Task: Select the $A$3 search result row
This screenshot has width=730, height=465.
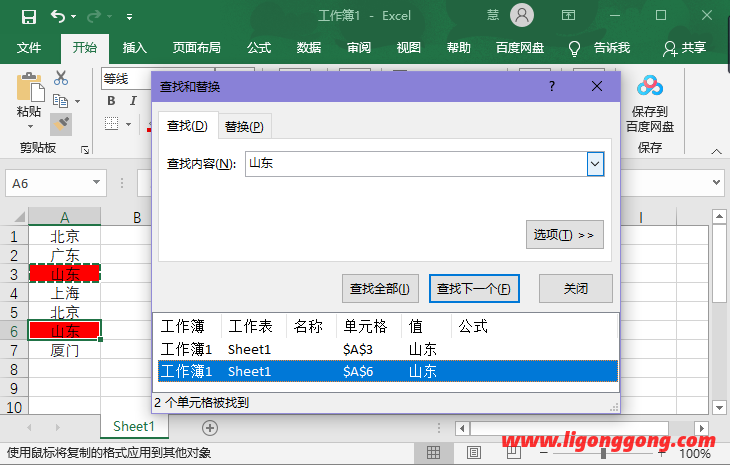Action: pyautogui.click(x=388, y=349)
